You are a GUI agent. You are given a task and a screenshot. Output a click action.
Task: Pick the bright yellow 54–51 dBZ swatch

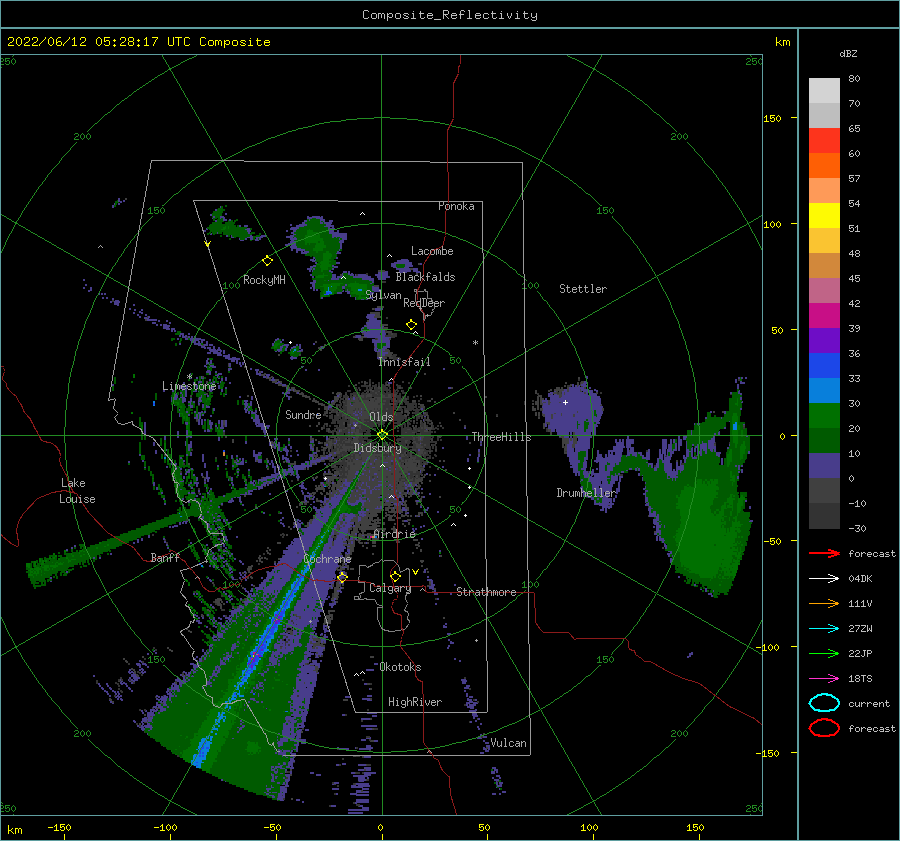tap(824, 216)
